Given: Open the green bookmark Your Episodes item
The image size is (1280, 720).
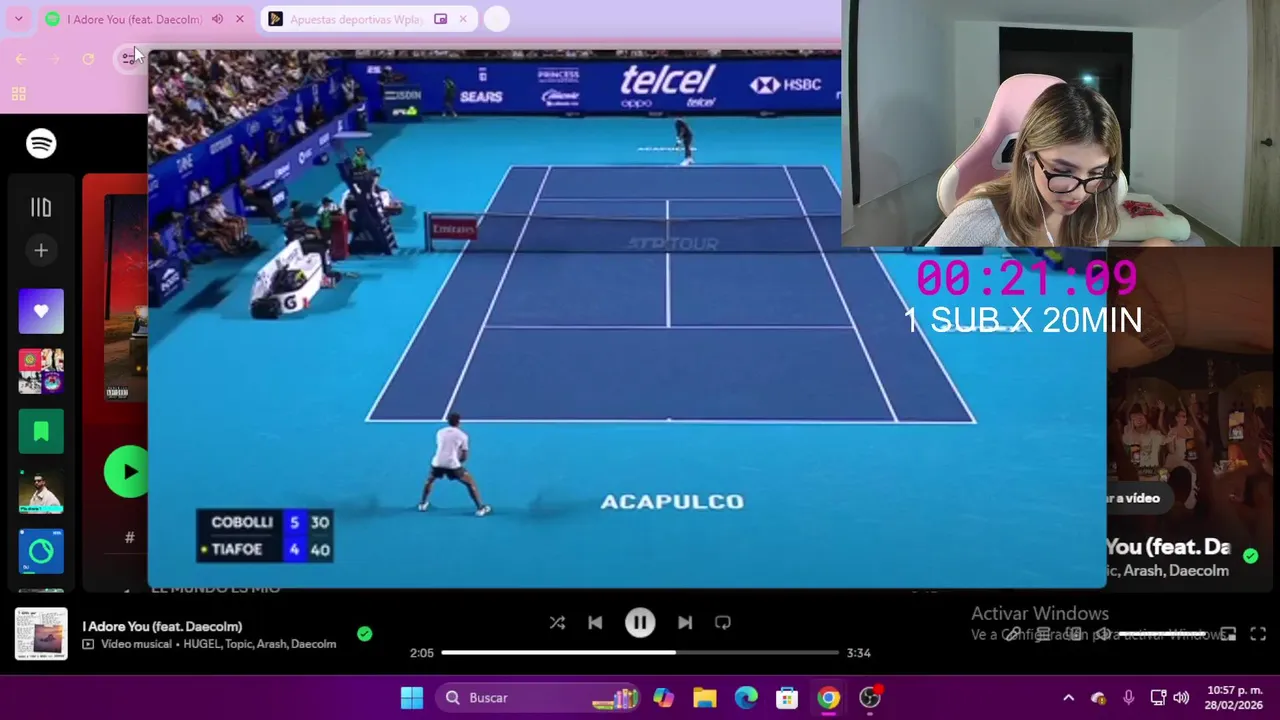Looking at the screenshot, I should point(41,431).
